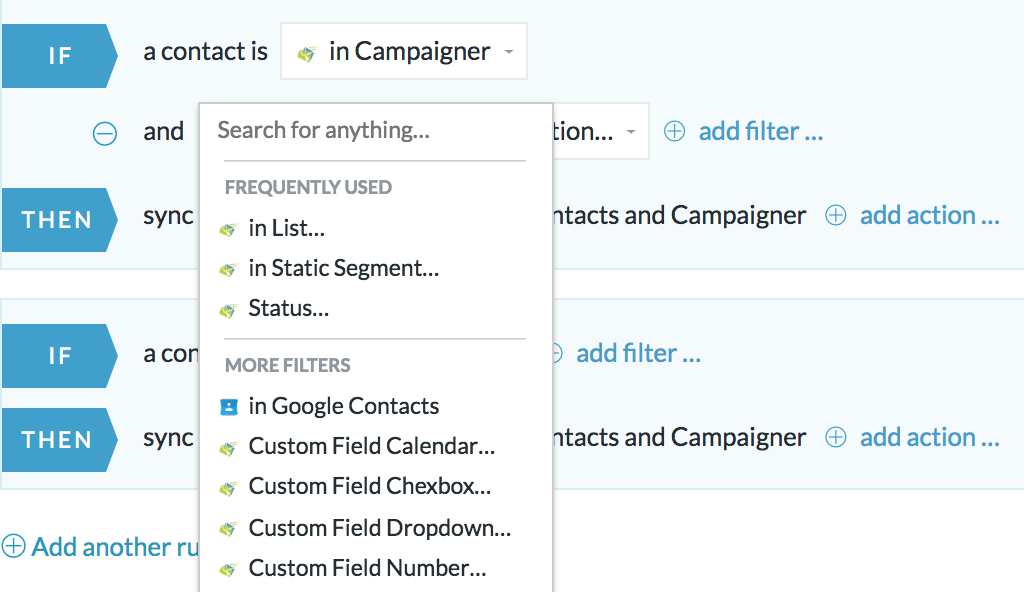Click plus icon beside first 'add filter ...'
This screenshot has width=1024, height=592.
pyautogui.click(x=675, y=131)
